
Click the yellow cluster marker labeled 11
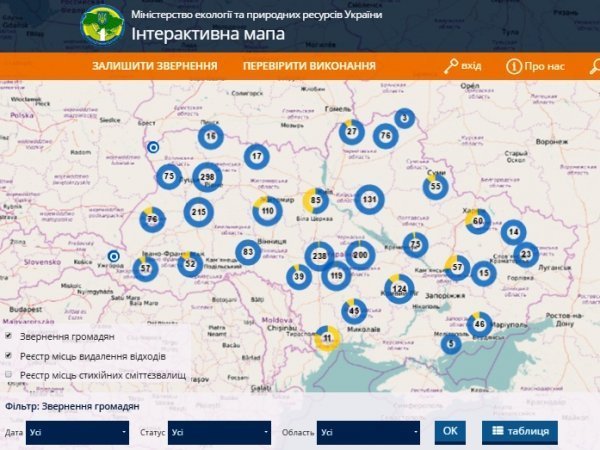(327, 340)
